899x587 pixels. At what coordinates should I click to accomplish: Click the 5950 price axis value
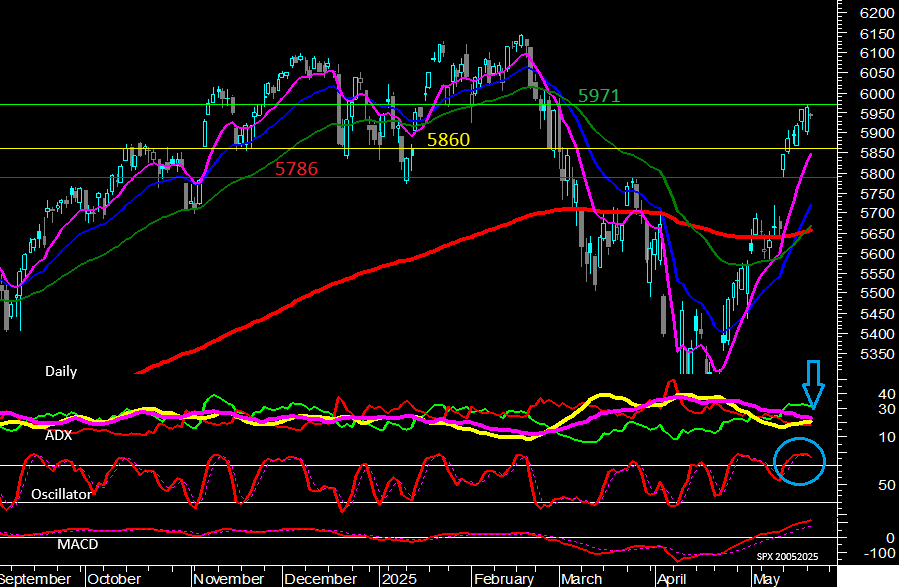(x=877, y=114)
